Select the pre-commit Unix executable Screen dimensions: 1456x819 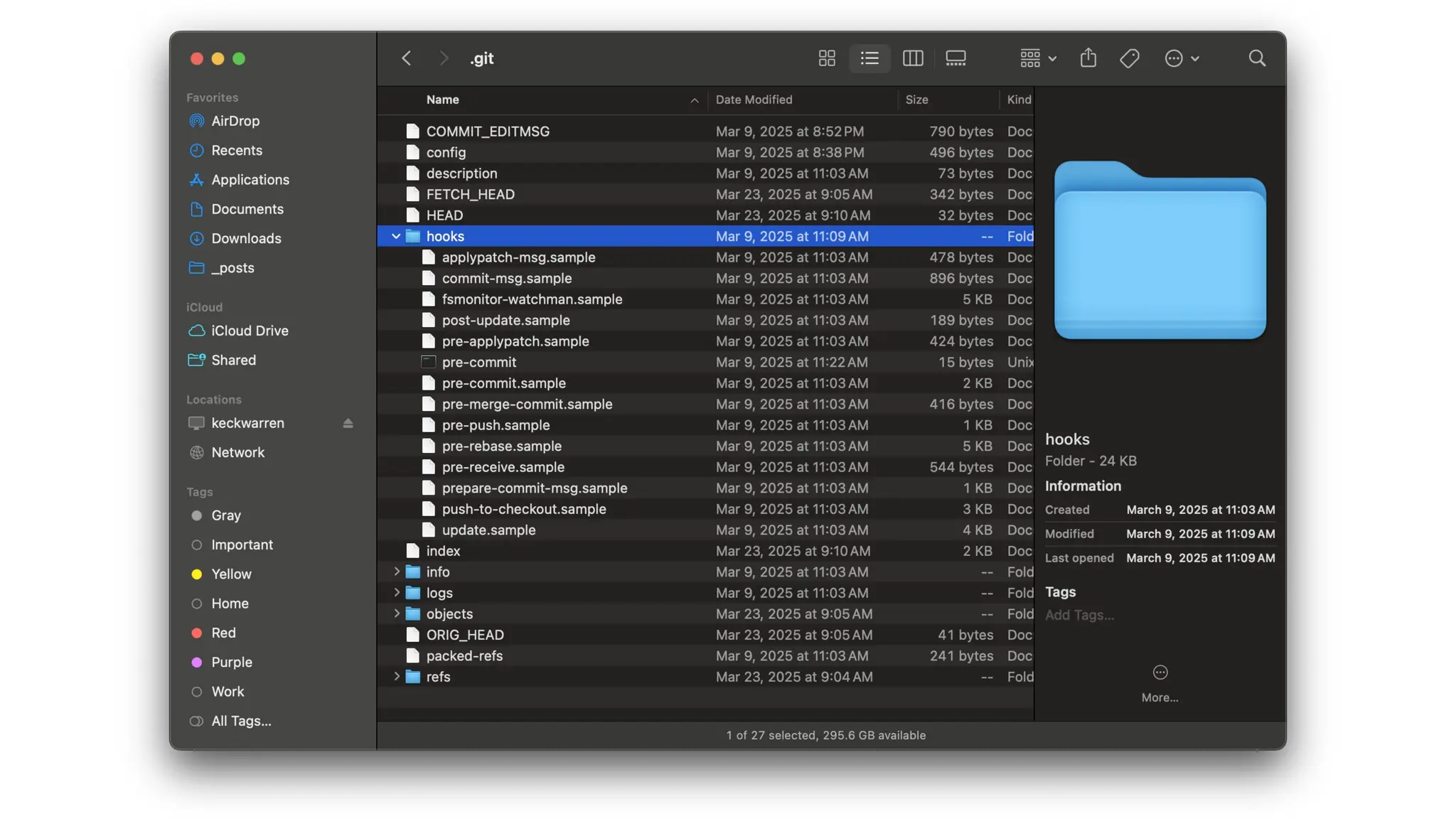point(705,362)
